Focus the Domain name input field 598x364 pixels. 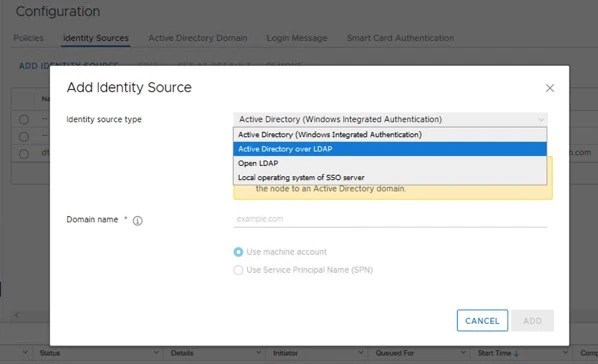[x=390, y=219]
